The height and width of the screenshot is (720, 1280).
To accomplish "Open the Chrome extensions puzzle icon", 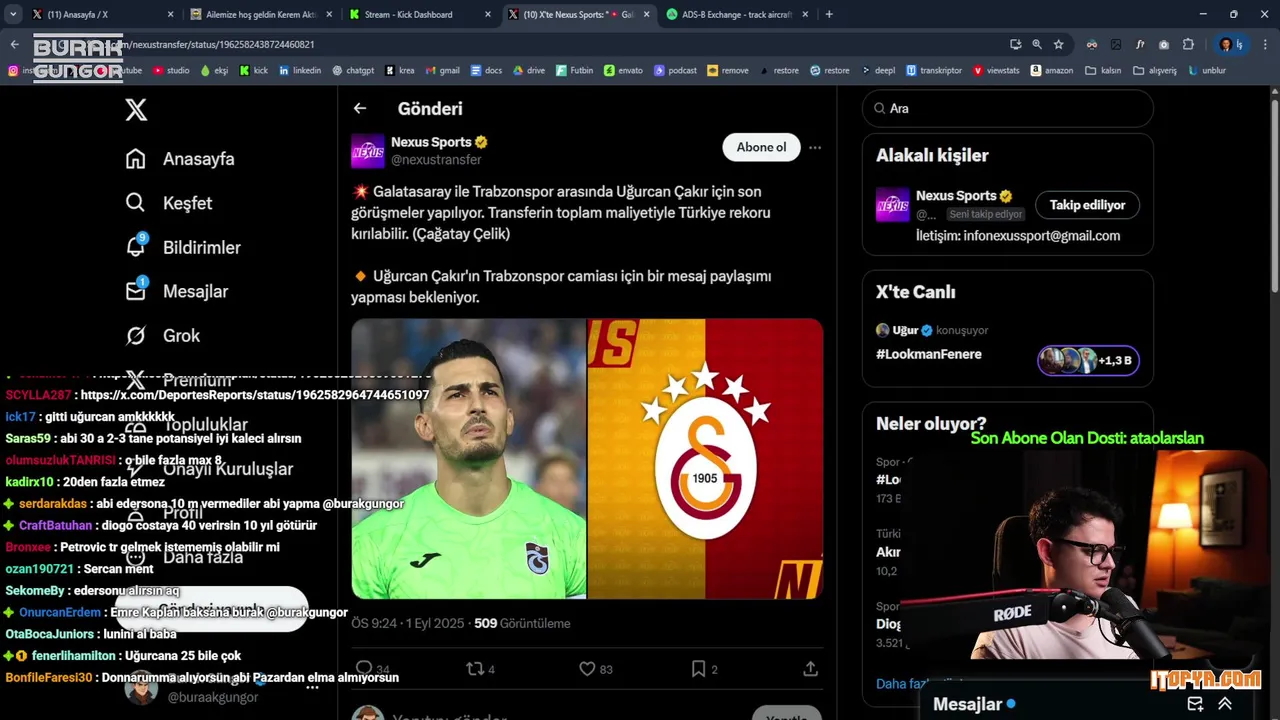I will pos(1188,44).
